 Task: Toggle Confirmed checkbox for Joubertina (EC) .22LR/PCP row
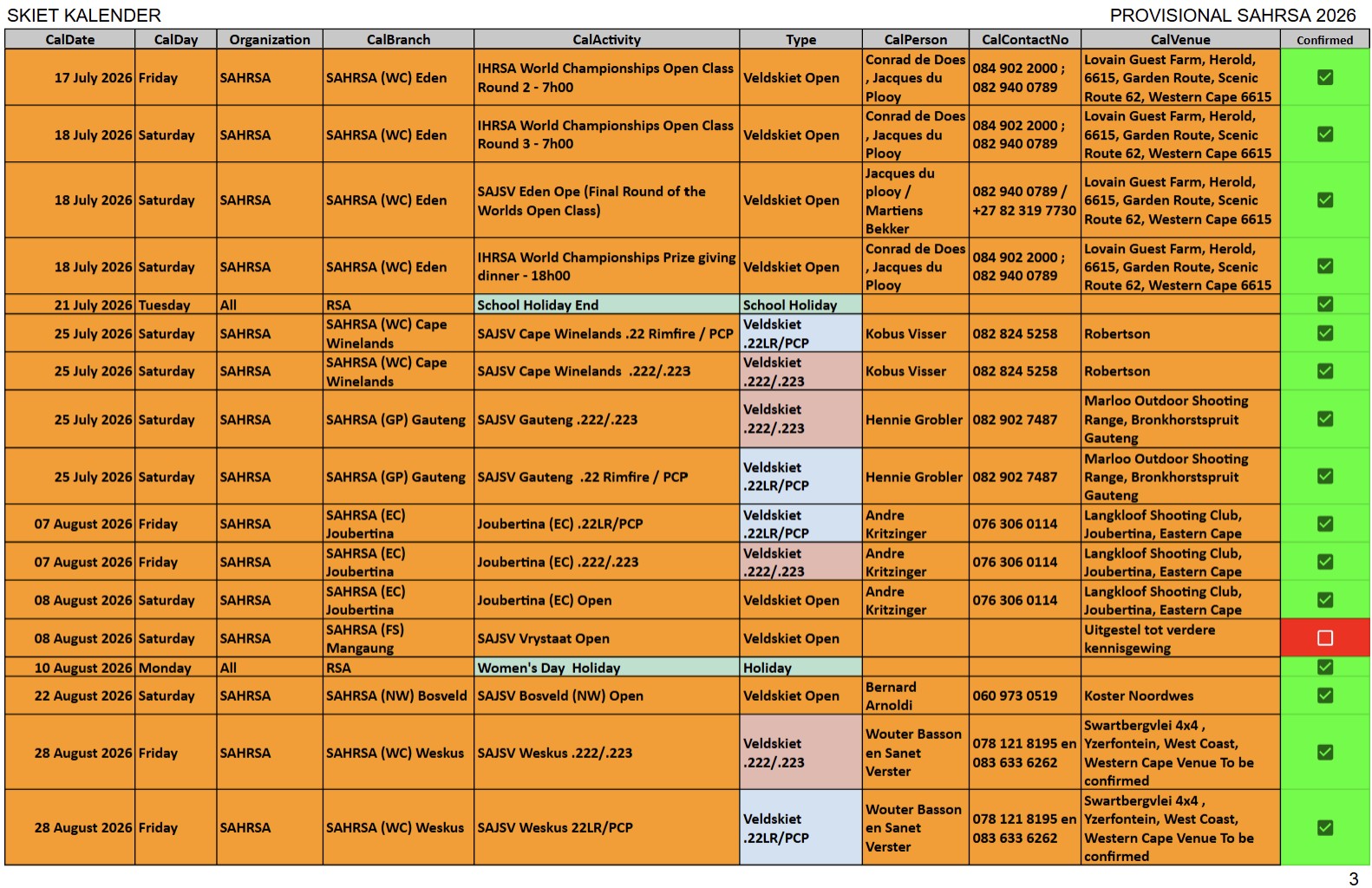[1324, 524]
